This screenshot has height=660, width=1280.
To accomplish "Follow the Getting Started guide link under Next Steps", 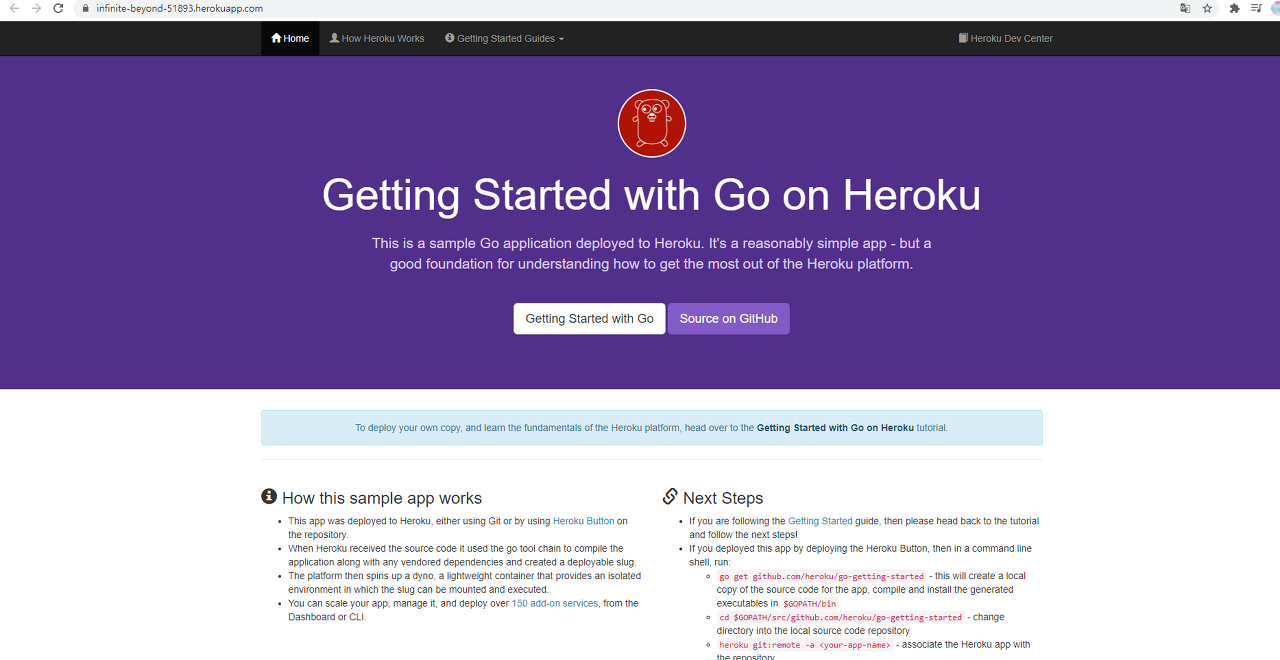I will 820,521.
